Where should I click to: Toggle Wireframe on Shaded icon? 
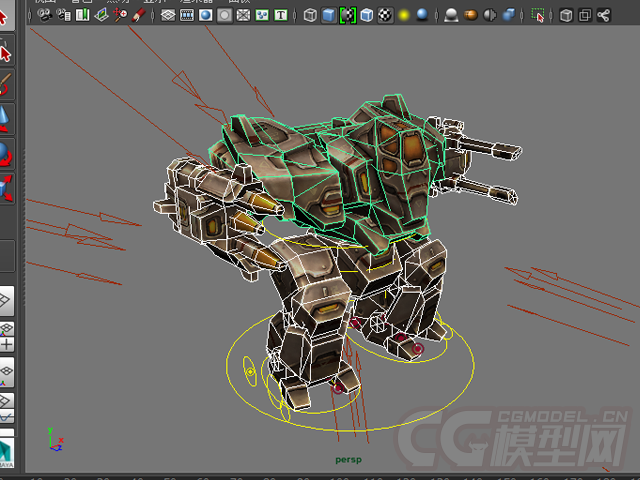pos(367,16)
